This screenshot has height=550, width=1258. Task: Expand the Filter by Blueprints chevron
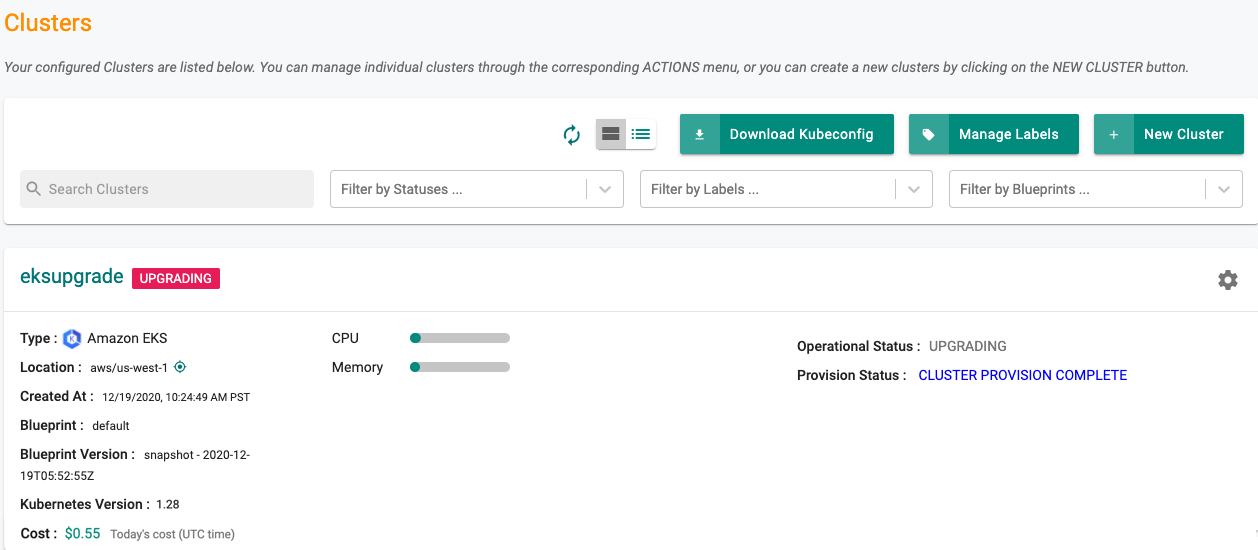coord(1224,189)
